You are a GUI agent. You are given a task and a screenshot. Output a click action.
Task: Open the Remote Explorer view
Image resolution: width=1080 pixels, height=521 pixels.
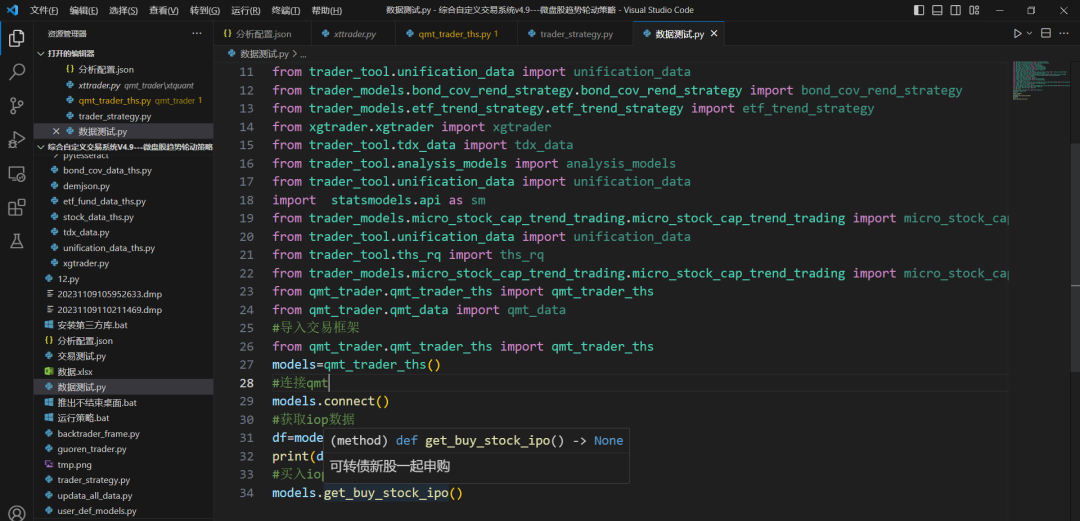point(17,173)
